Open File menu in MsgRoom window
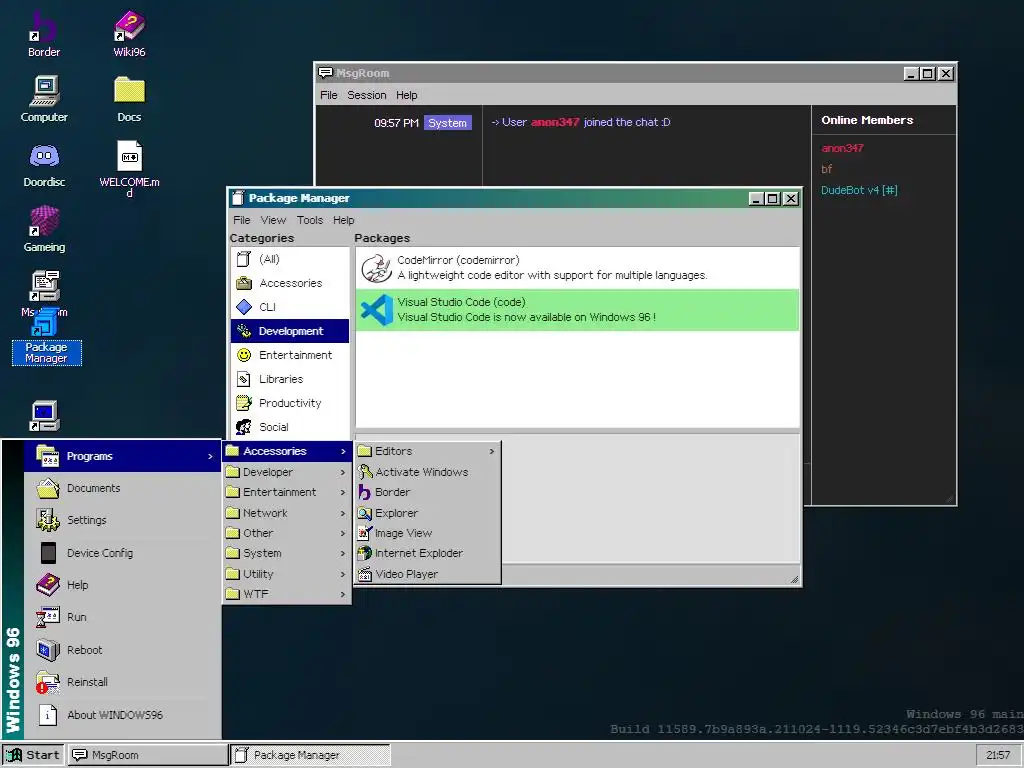Viewport: 1024px width, 768px height. pyautogui.click(x=328, y=95)
